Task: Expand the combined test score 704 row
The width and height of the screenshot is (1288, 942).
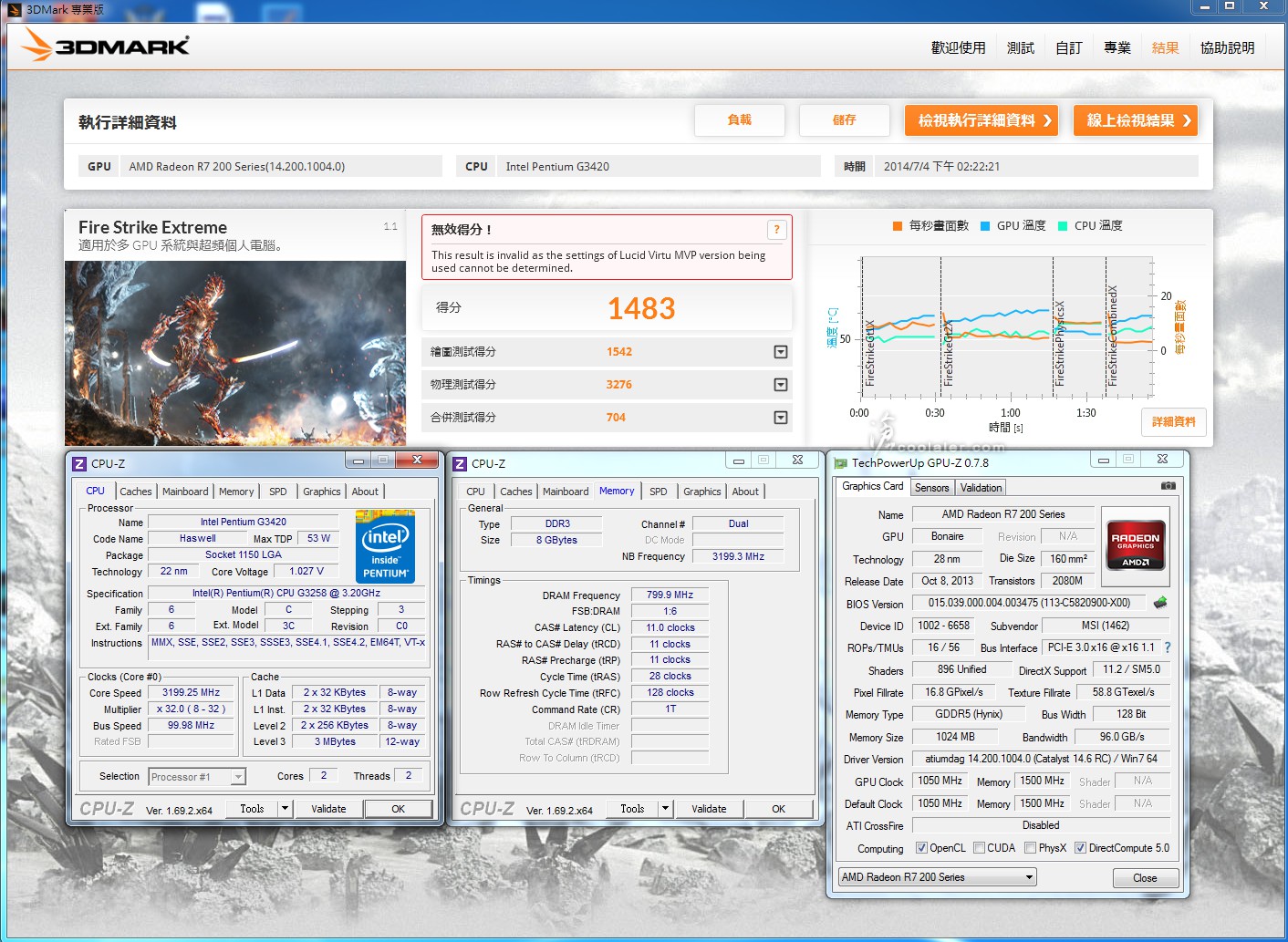Action: point(781,418)
